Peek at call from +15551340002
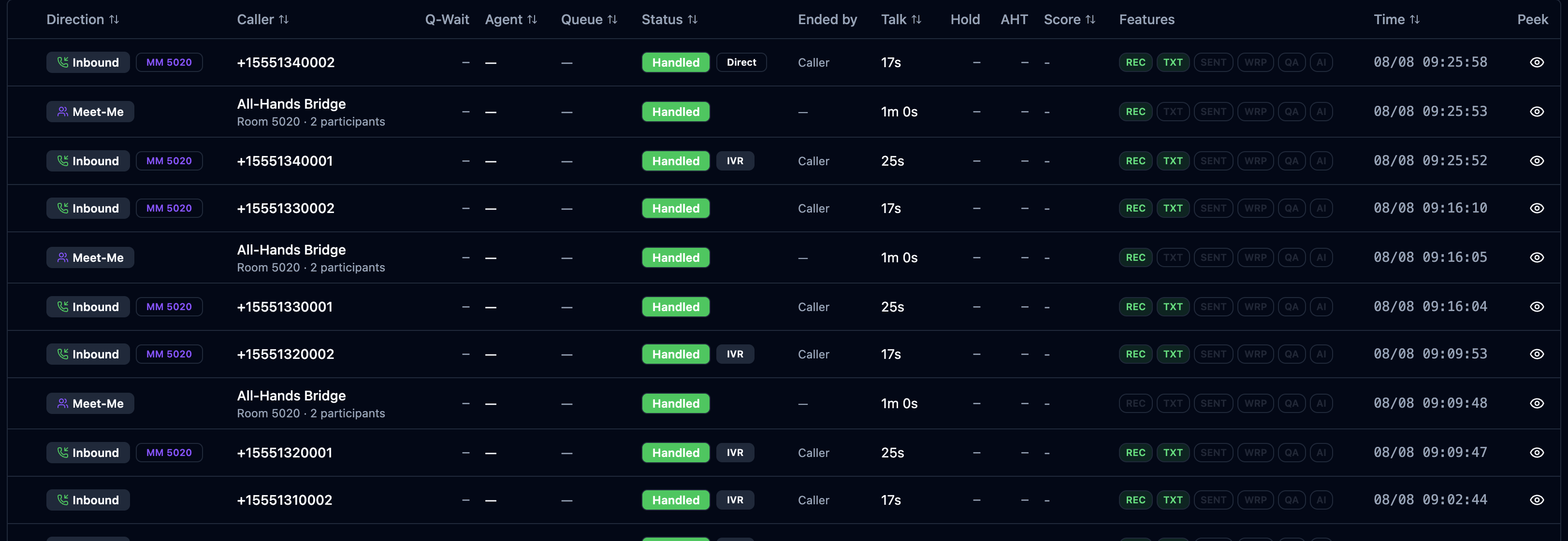The height and width of the screenshot is (541, 1568). (x=1537, y=62)
